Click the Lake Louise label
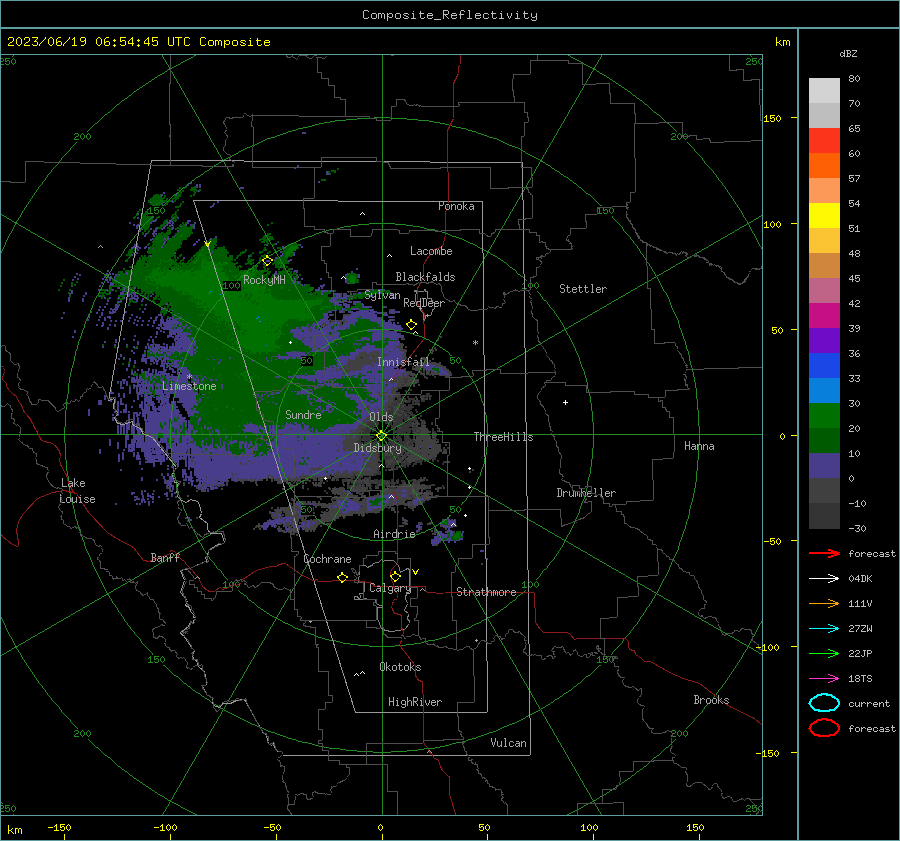 [77, 491]
